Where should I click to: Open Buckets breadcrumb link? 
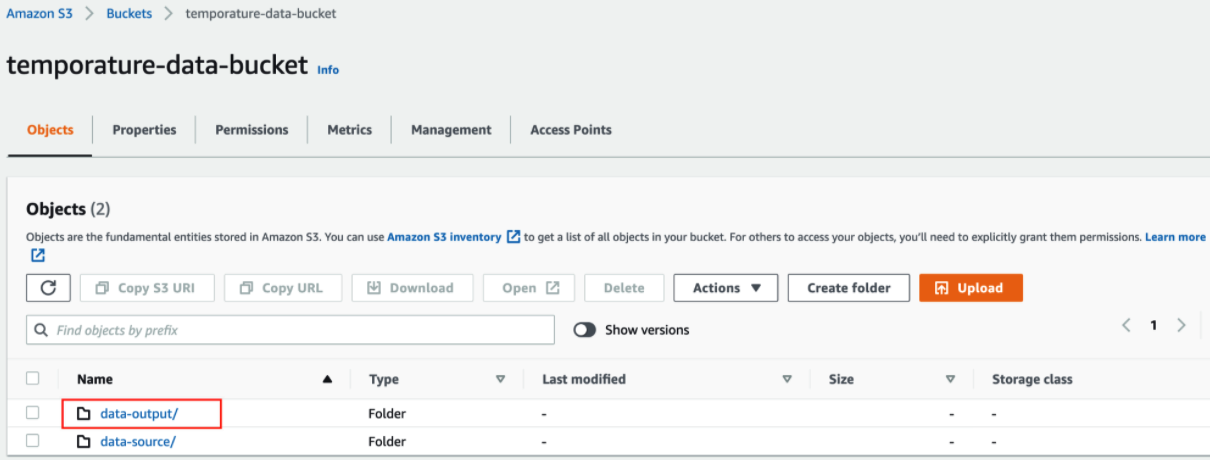click(130, 14)
